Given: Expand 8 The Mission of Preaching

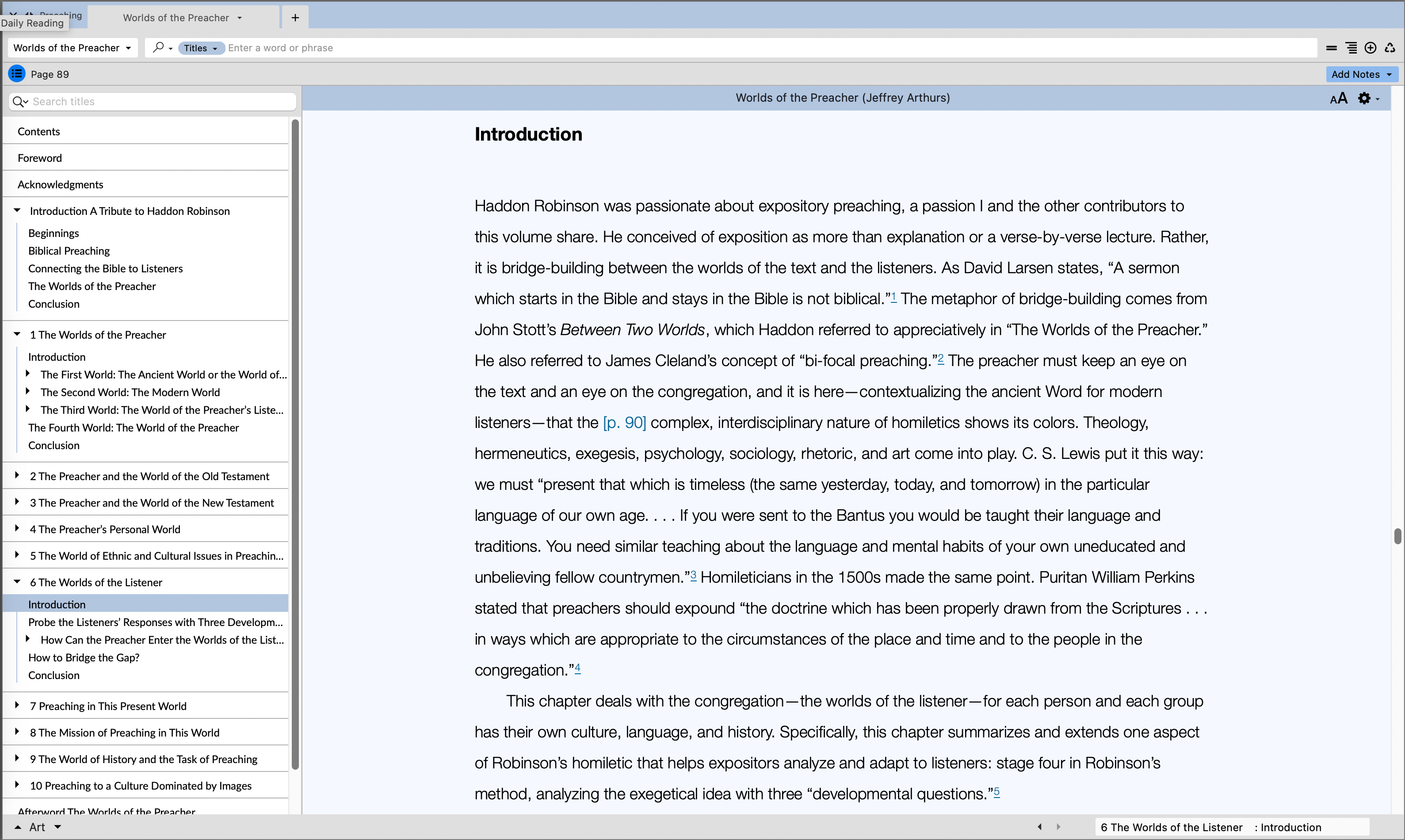Looking at the screenshot, I should [17, 732].
